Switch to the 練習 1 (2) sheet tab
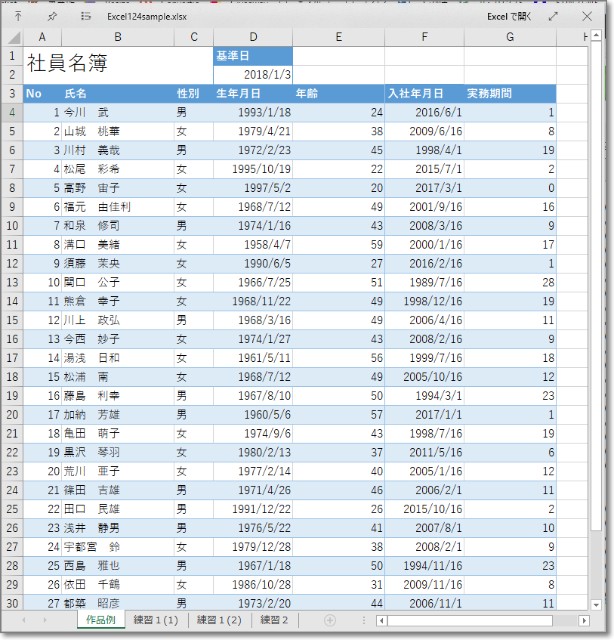 point(218,620)
